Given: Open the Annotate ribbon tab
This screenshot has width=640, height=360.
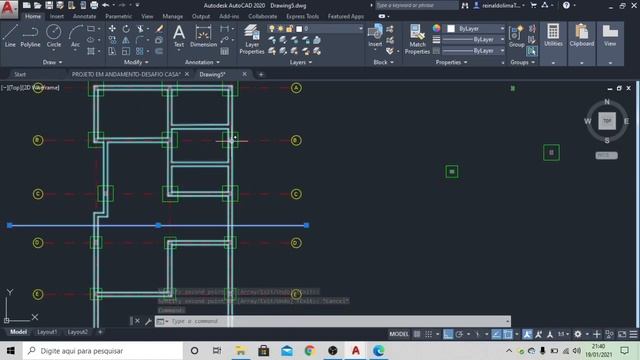Looking at the screenshot, I should pyautogui.click(x=84, y=16).
